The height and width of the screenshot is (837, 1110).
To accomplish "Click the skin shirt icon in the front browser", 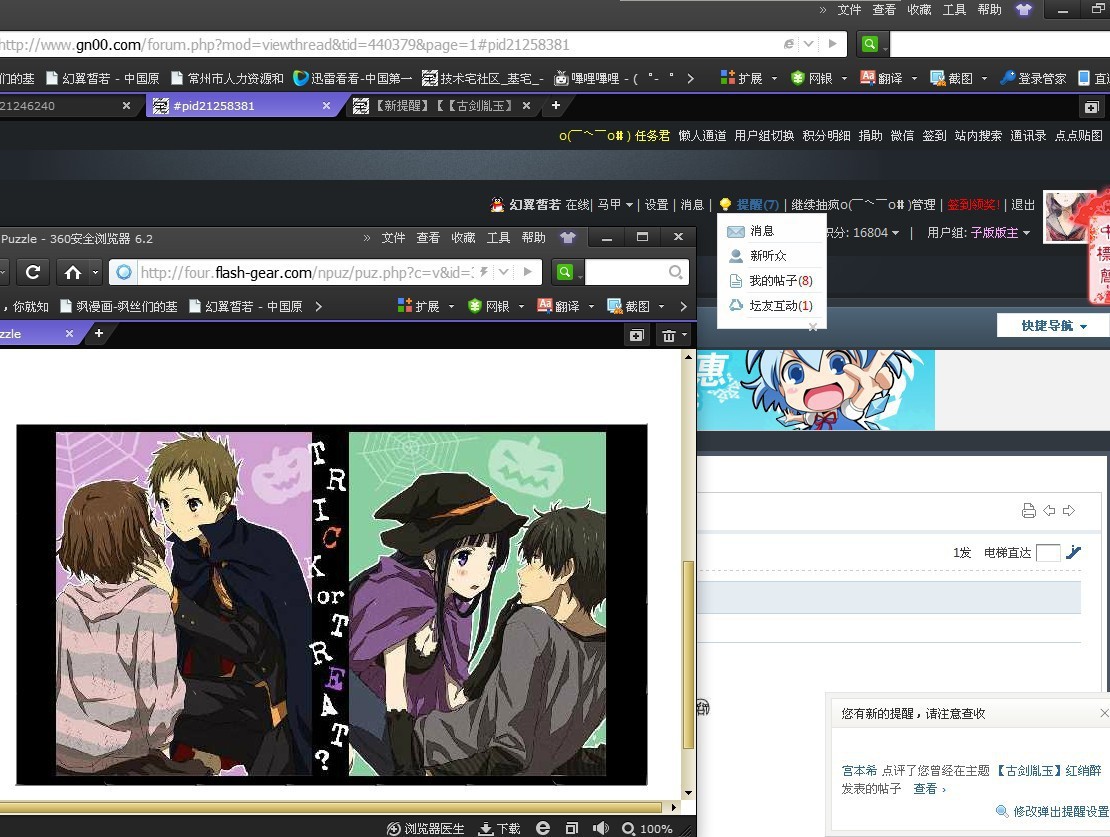I will [568, 238].
